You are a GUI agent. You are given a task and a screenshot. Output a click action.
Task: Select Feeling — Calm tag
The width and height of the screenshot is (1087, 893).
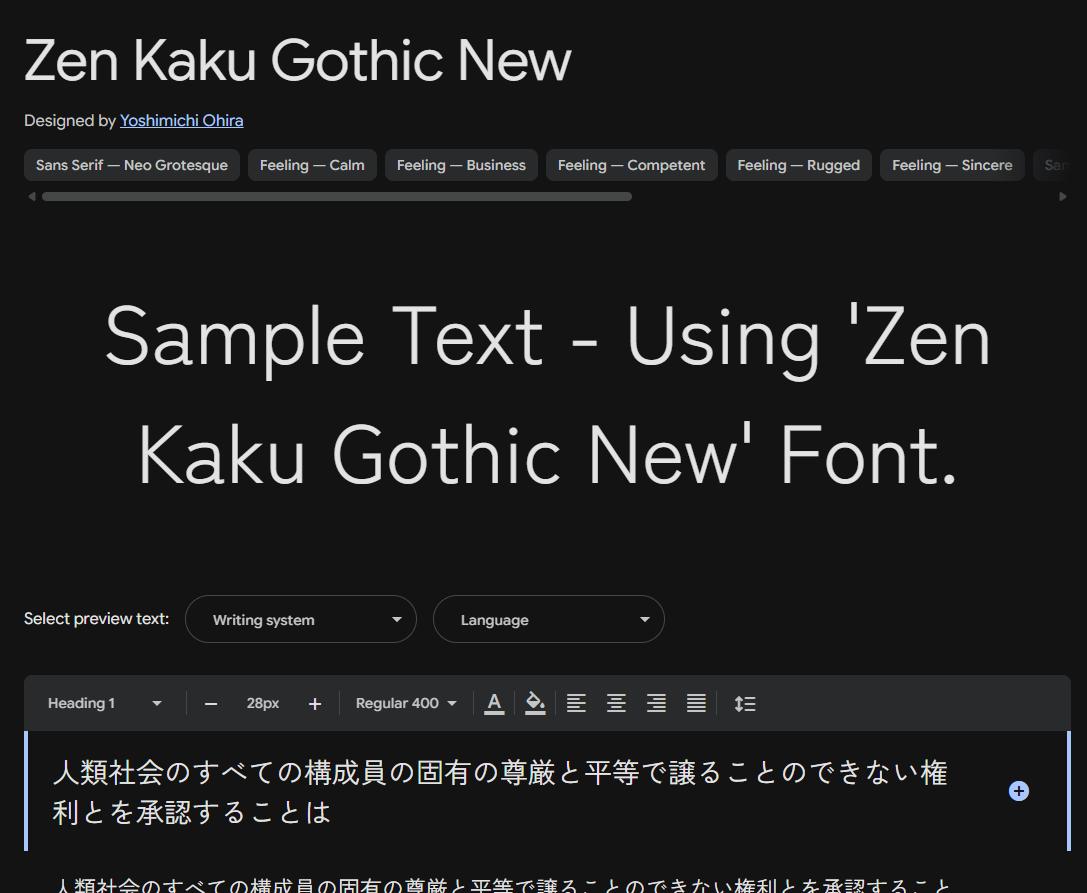coord(312,165)
